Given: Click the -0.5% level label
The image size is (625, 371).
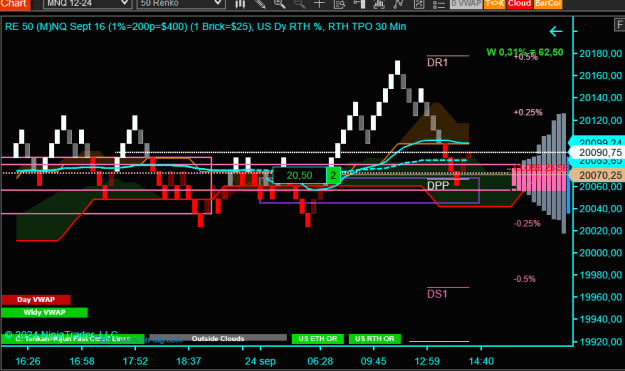Looking at the screenshot, I should pyautogui.click(x=525, y=279).
